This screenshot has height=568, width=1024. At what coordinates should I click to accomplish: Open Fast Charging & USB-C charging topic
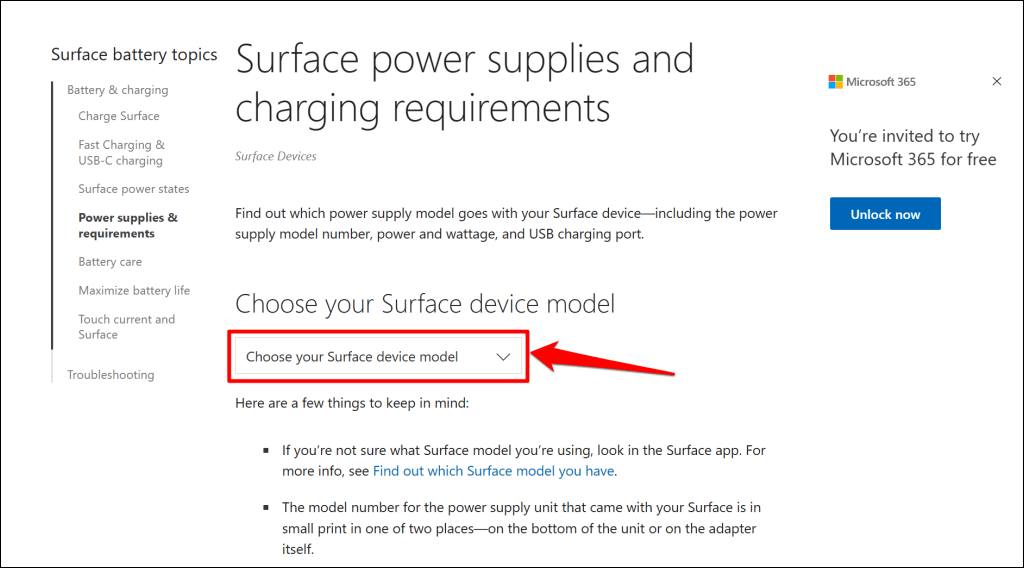[x=121, y=153]
